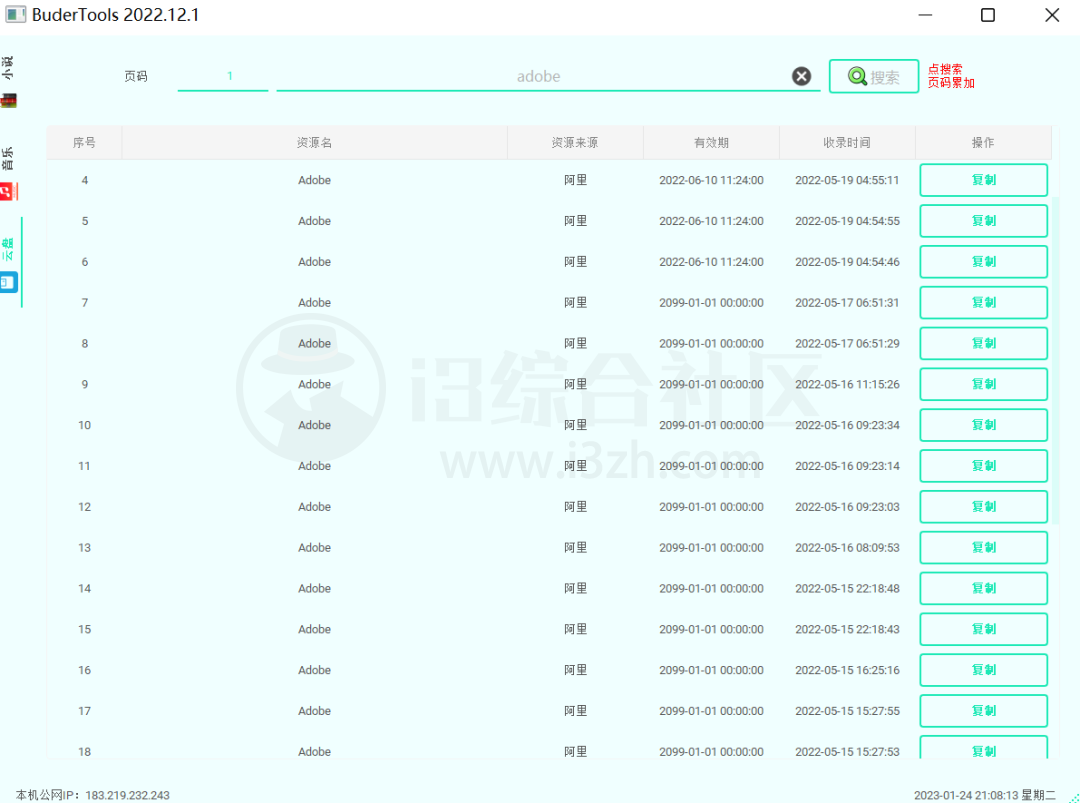
Task: Copy resource in row 5
Action: click(984, 220)
